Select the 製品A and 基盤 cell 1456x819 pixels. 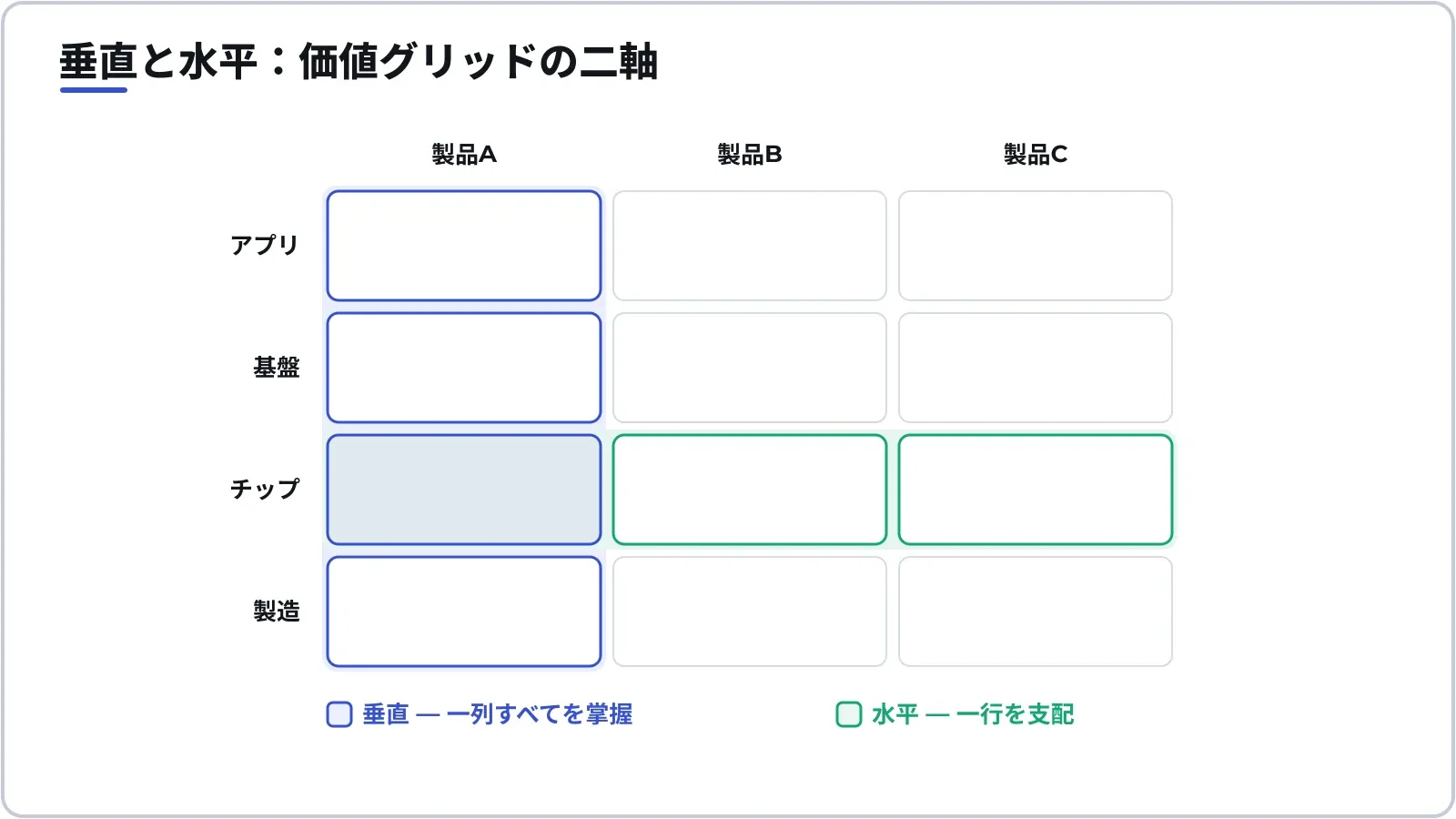464,368
